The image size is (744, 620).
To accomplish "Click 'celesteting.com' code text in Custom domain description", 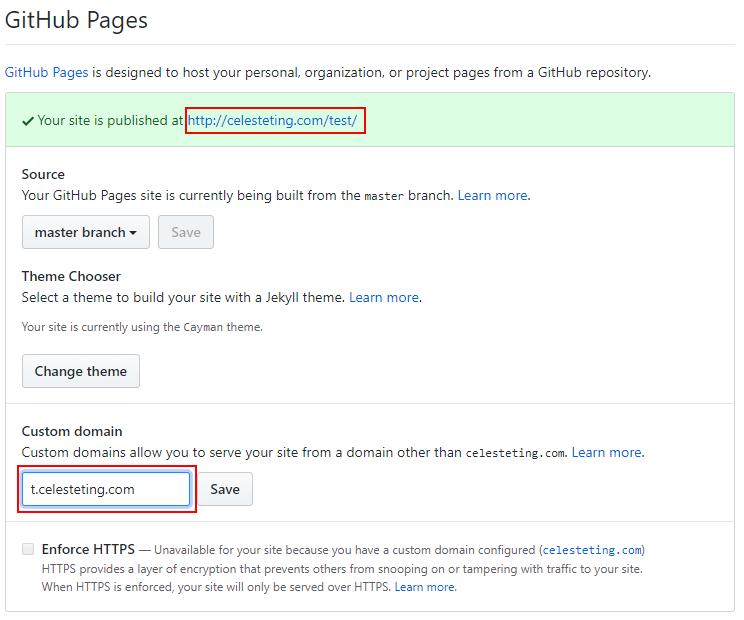I will coord(515,453).
